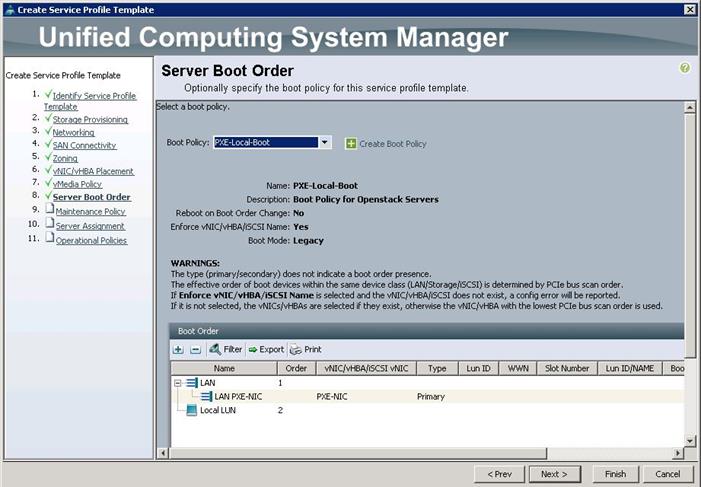Click the minus icon in Boot Order toolbar

[x=195, y=350]
